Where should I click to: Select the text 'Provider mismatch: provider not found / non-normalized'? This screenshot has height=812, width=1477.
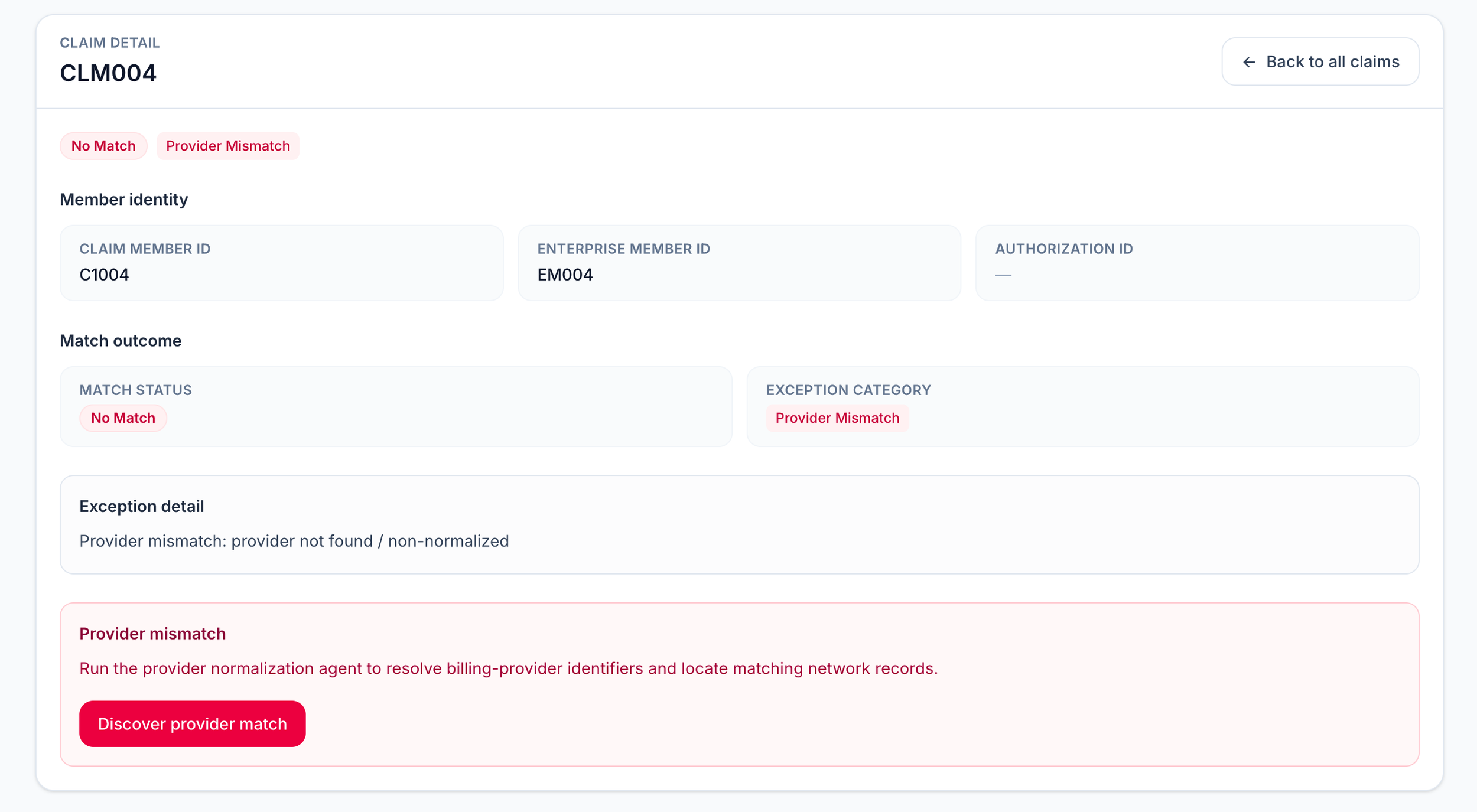pyautogui.click(x=294, y=541)
